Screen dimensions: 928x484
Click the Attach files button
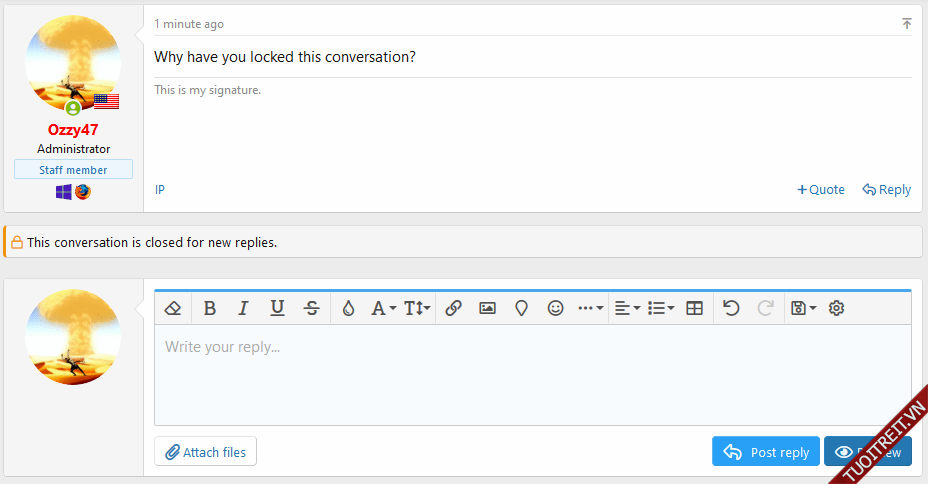pyautogui.click(x=205, y=452)
